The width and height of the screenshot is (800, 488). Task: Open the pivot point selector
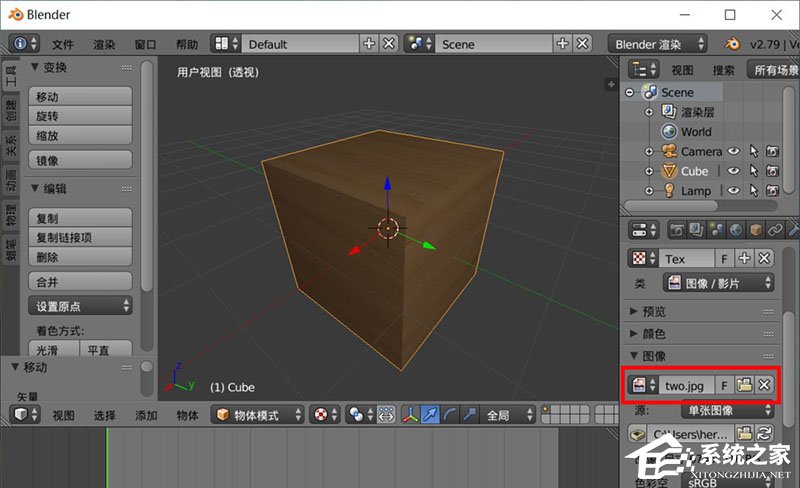click(x=361, y=414)
